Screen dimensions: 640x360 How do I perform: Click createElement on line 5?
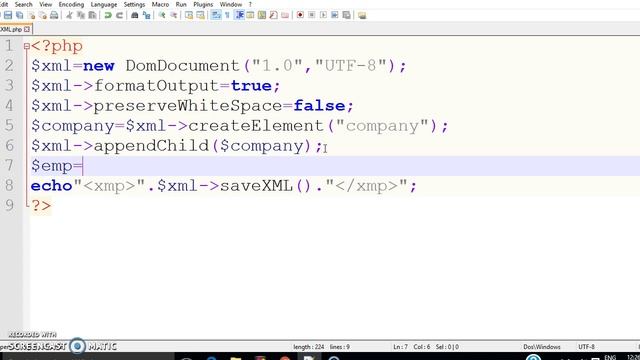256,126
